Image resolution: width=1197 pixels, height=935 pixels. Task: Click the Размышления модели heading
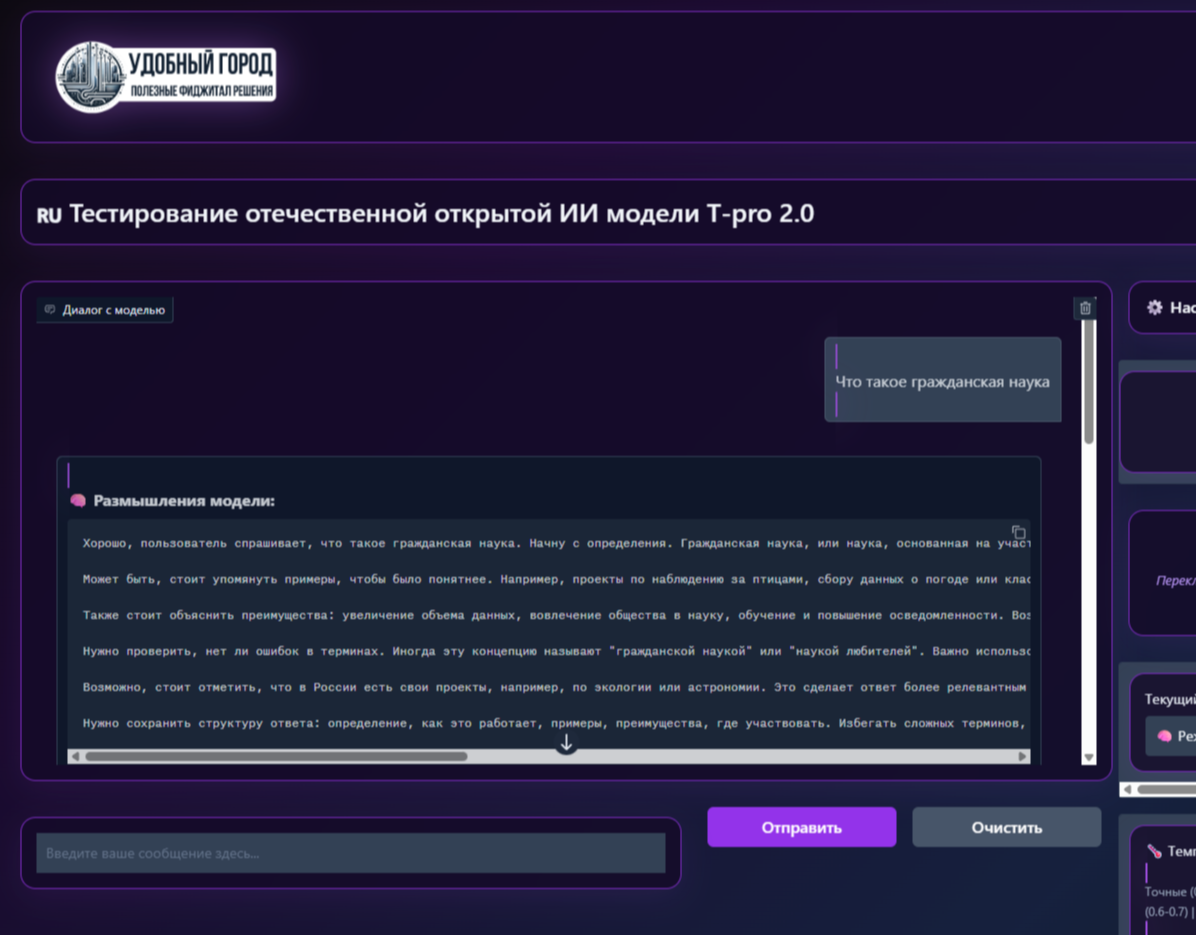click(x=184, y=501)
